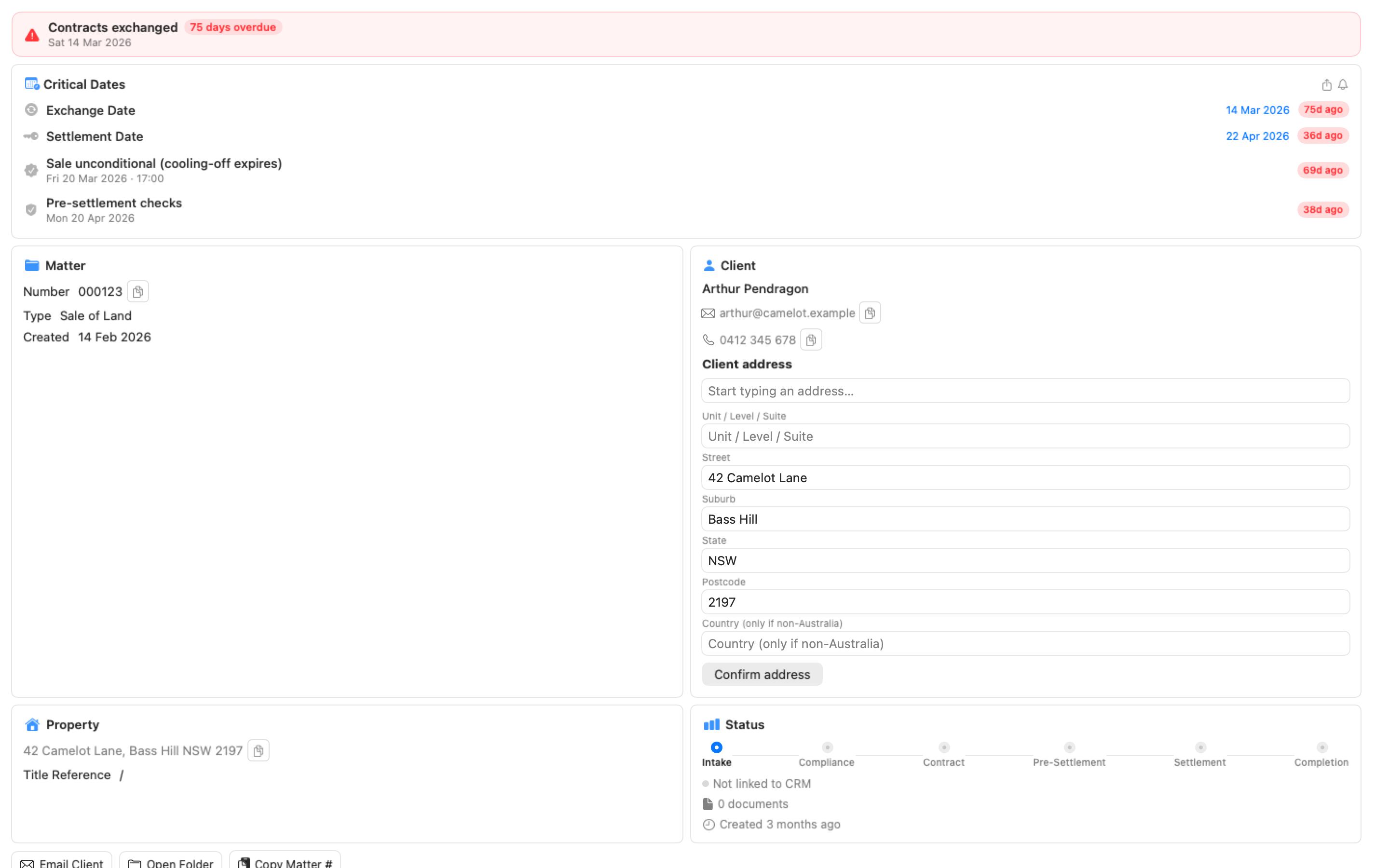Click the Suburb field with Bass Hill
This screenshot has width=1389, height=868.
pyautogui.click(x=1025, y=519)
